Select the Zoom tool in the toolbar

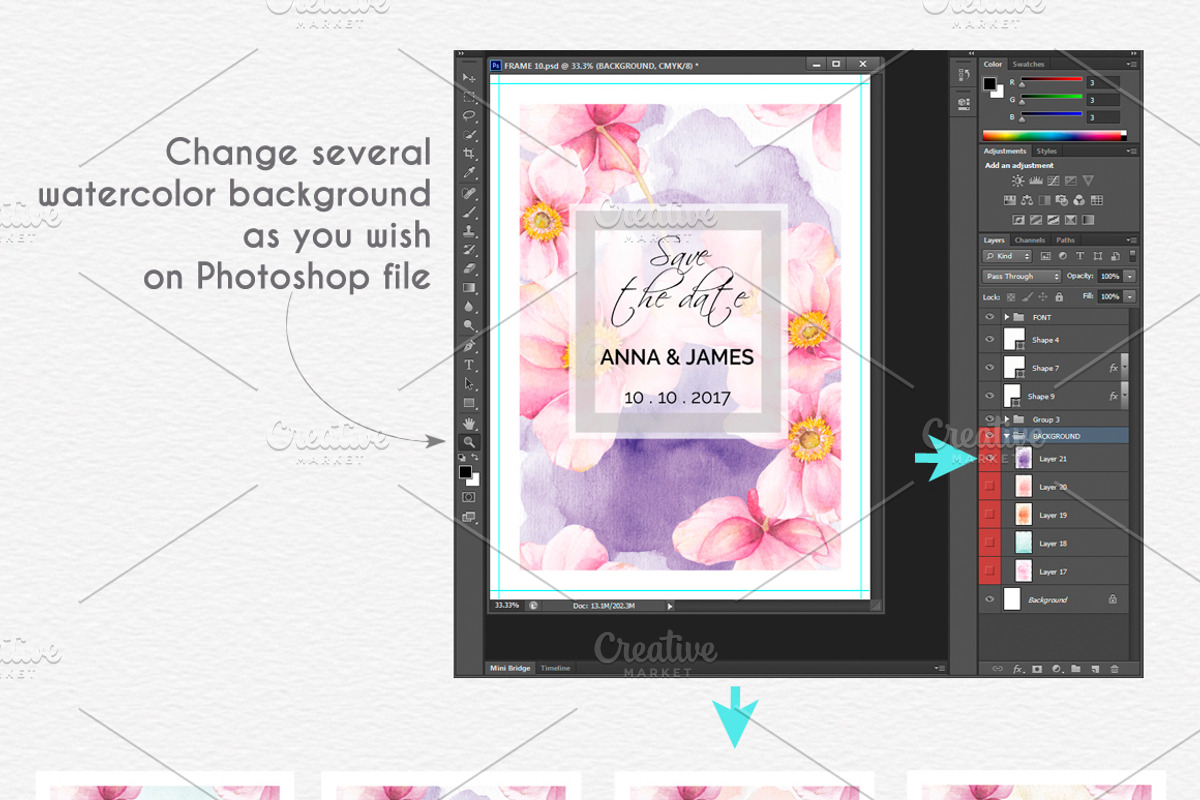pyautogui.click(x=469, y=442)
